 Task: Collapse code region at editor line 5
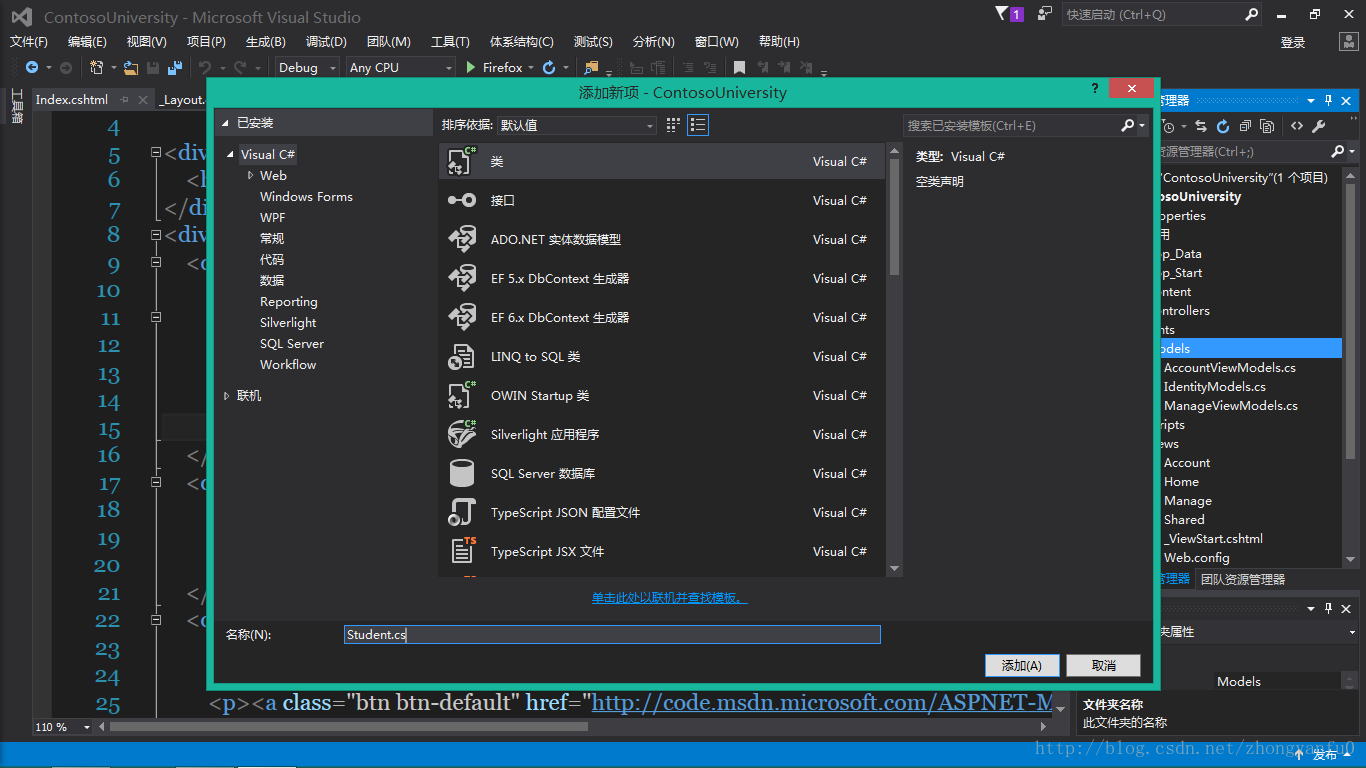tap(155, 153)
